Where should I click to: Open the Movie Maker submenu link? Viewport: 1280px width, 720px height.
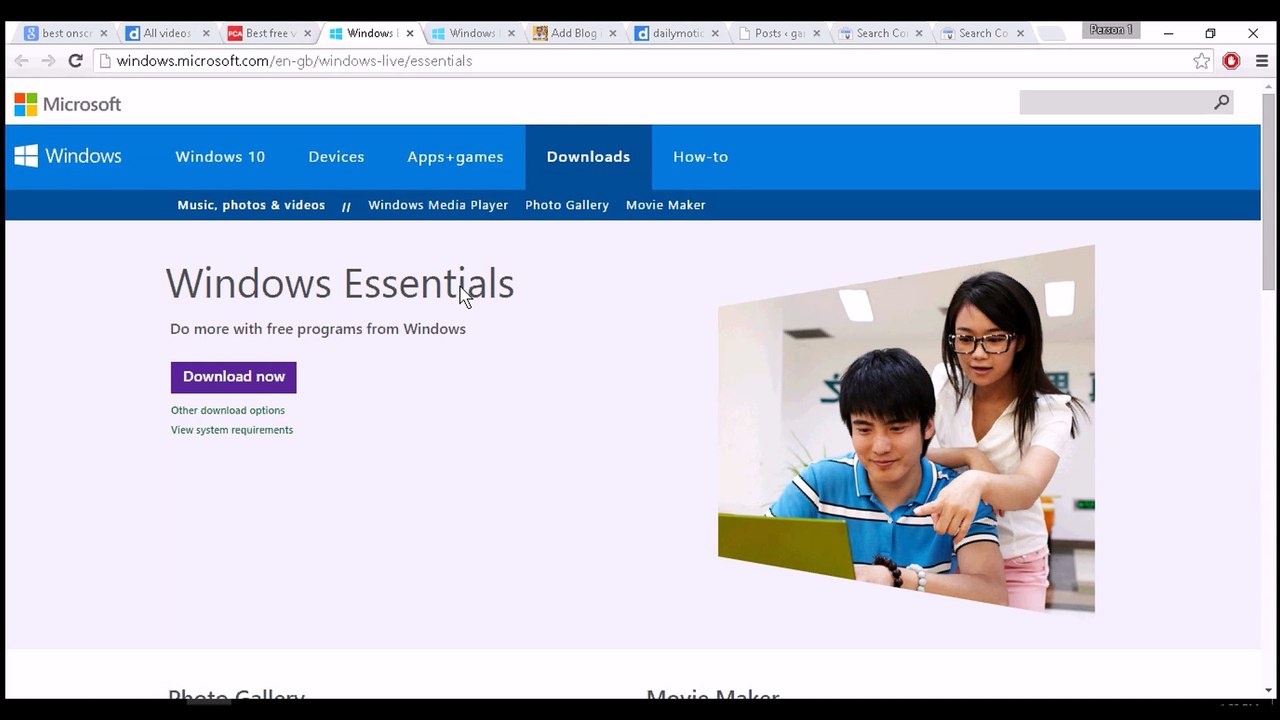tap(666, 205)
